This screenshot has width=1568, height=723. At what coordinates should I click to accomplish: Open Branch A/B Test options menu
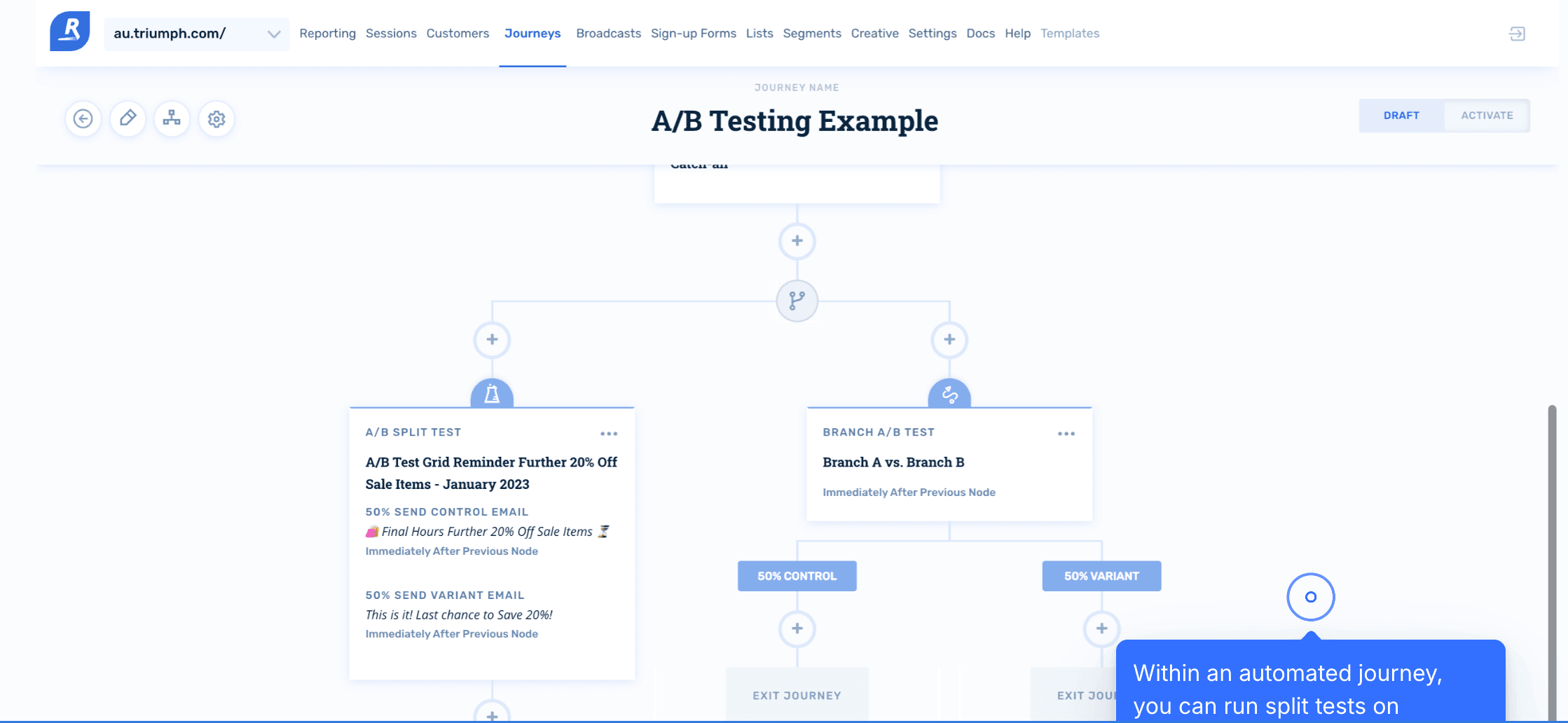pyautogui.click(x=1066, y=434)
